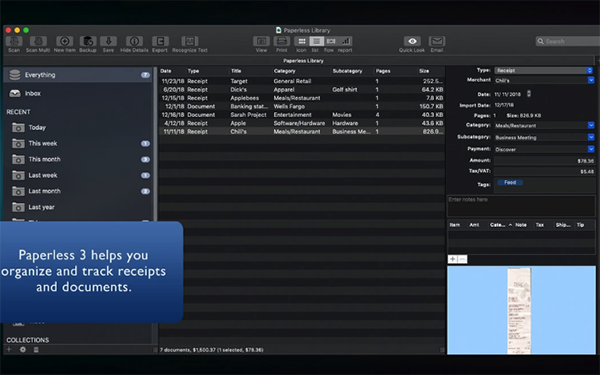This screenshot has width=600, height=375.
Task: Toggle Hide Details info icon
Action: (x=134, y=41)
